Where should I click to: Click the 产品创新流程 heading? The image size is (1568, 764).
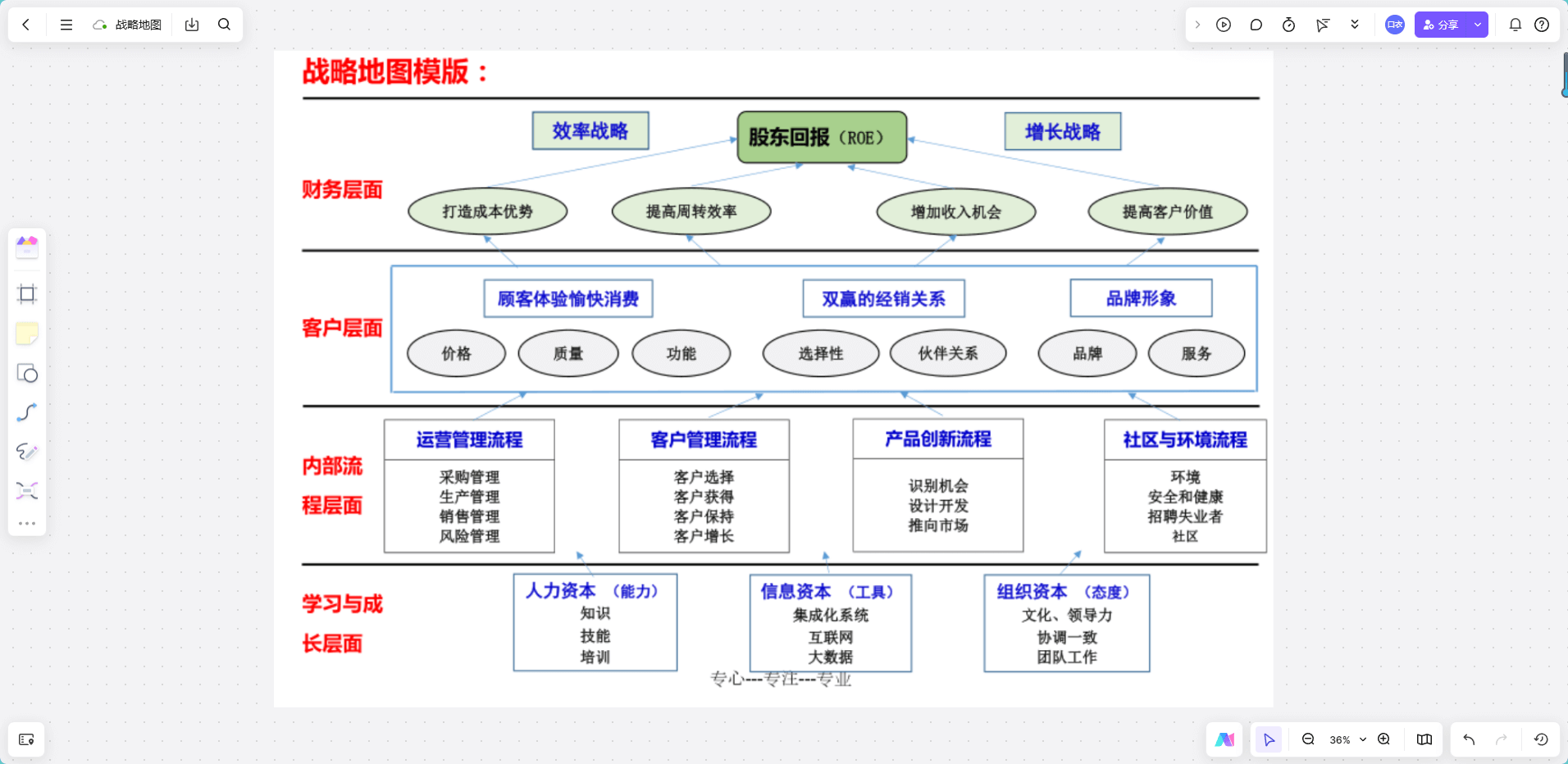point(938,439)
